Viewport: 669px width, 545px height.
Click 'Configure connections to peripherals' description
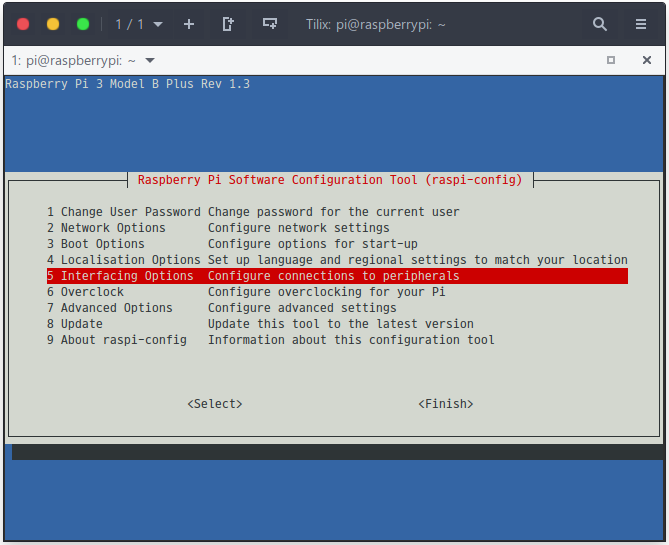click(334, 276)
